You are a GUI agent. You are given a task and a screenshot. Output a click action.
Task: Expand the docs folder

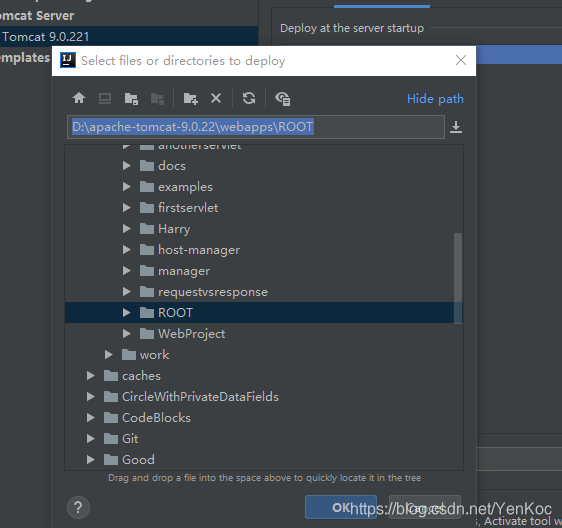point(127,166)
